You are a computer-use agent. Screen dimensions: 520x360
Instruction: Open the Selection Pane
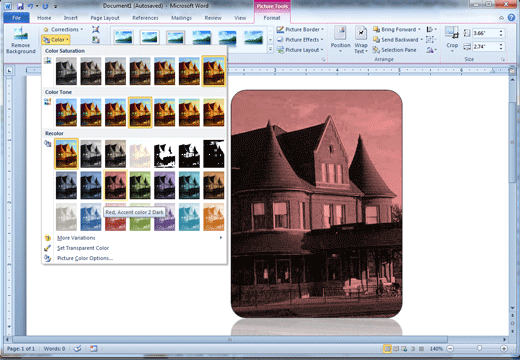(395, 50)
